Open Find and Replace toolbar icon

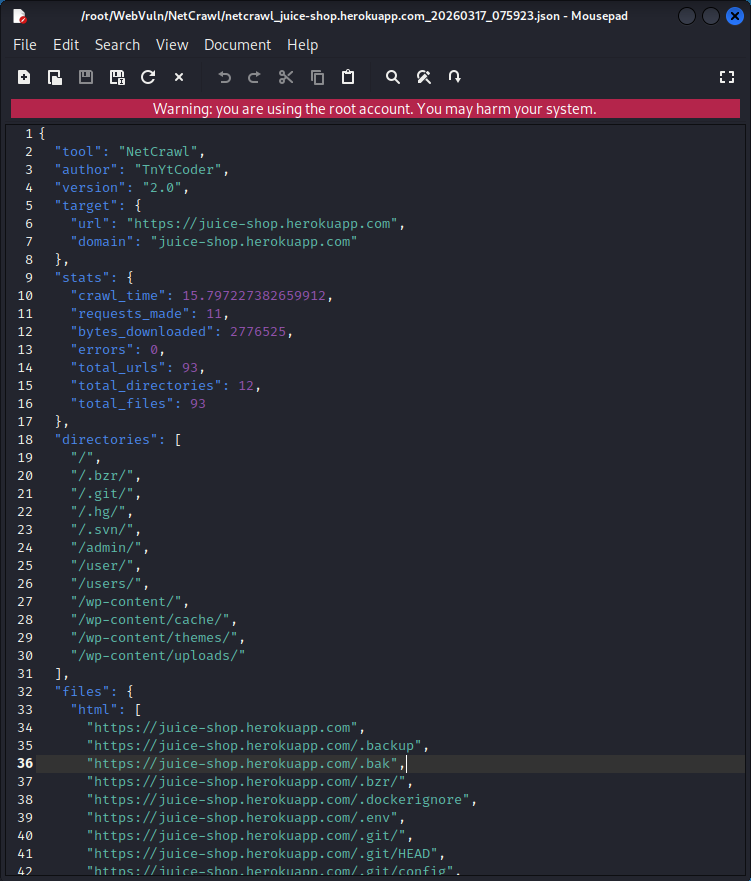424,77
